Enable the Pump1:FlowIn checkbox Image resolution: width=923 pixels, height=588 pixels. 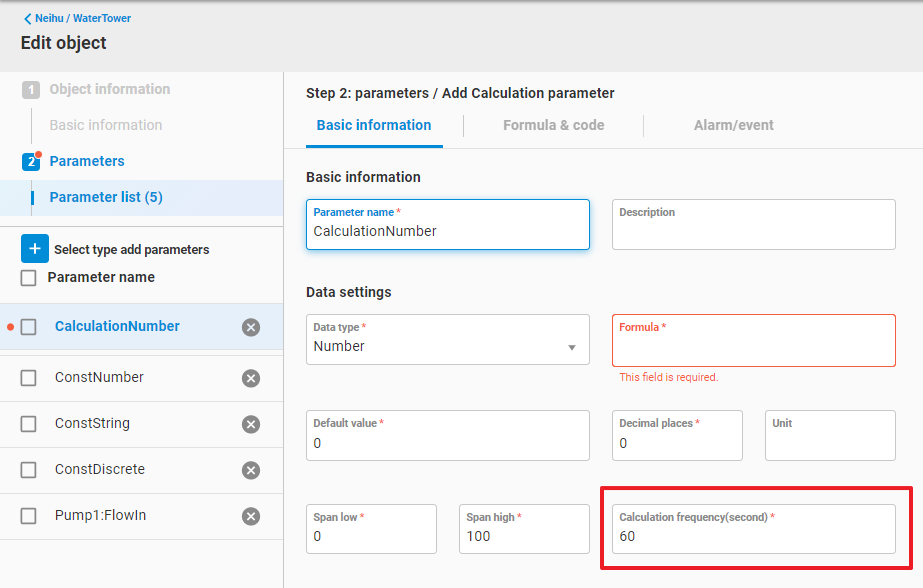[x=29, y=516]
